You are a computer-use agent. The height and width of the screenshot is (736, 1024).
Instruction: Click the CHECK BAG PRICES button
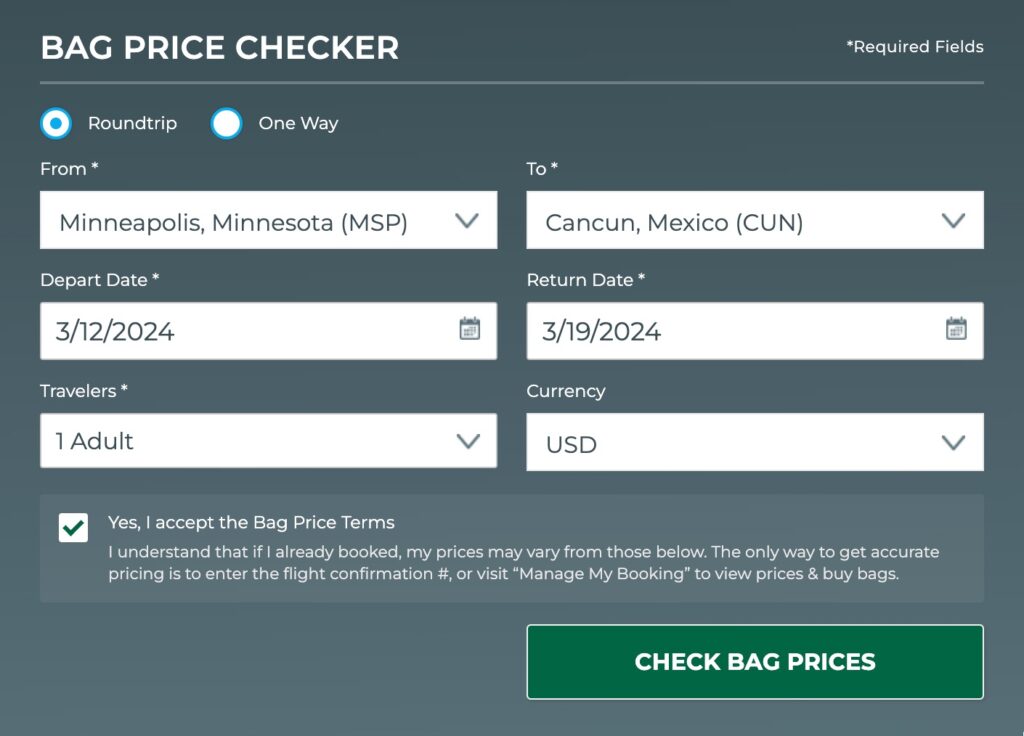(x=755, y=661)
